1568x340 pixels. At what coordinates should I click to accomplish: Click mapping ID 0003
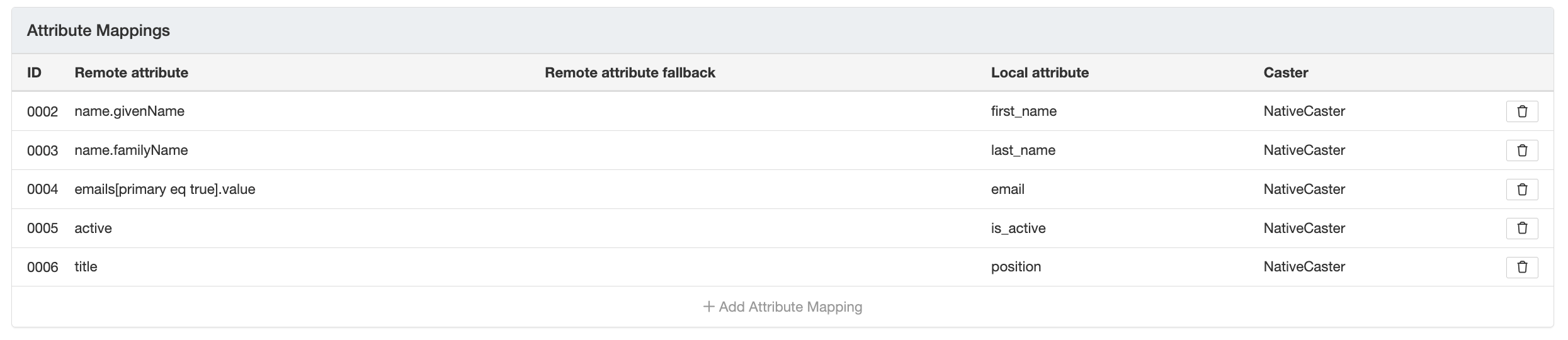tap(42, 150)
